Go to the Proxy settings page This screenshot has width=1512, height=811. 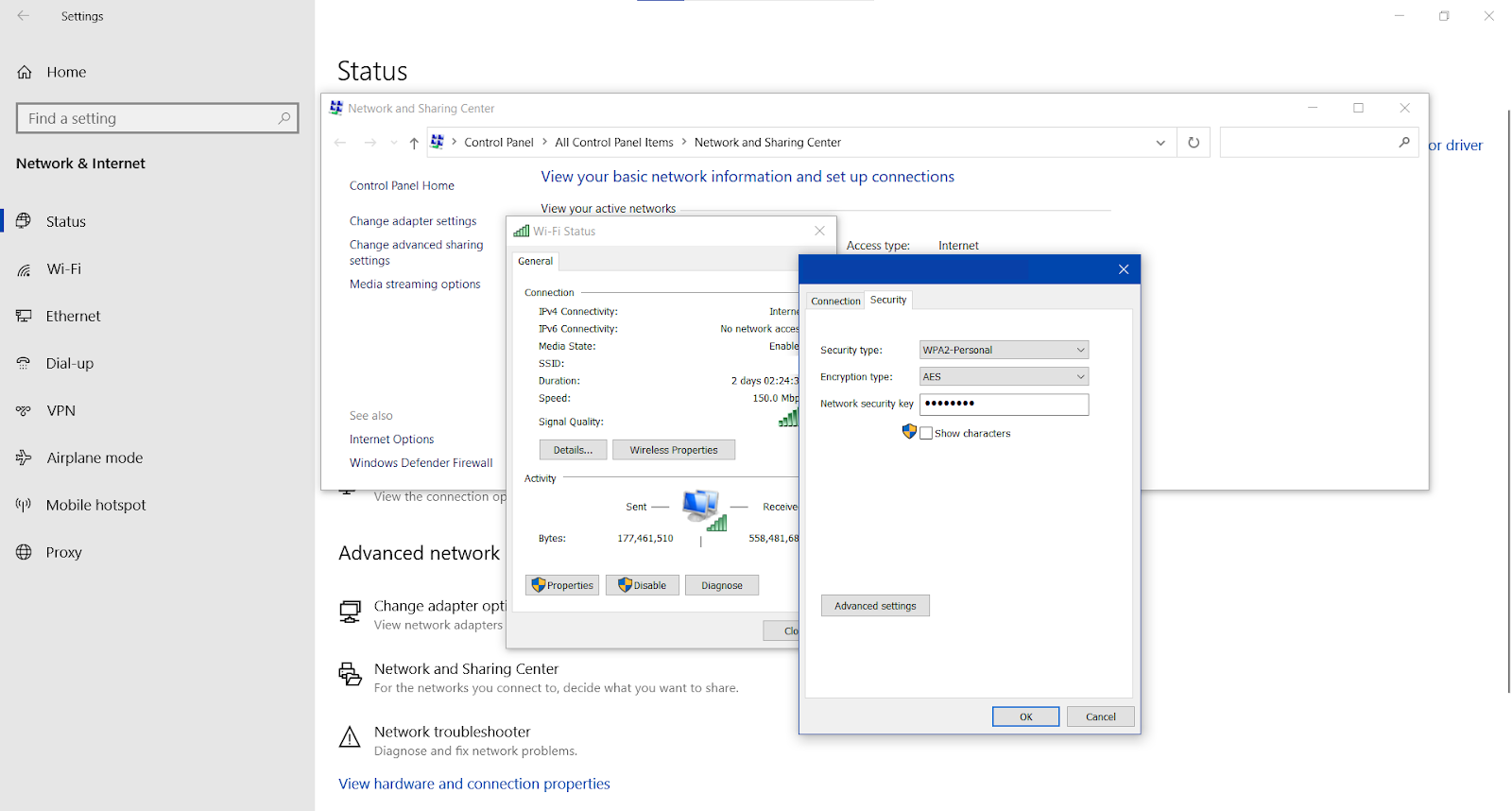click(63, 553)
